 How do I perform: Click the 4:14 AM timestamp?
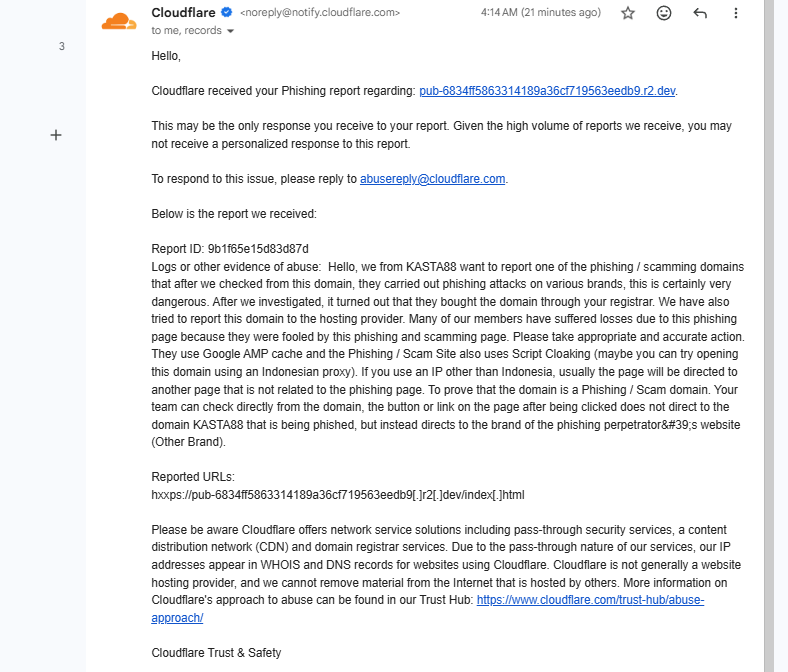click(541, 13)
